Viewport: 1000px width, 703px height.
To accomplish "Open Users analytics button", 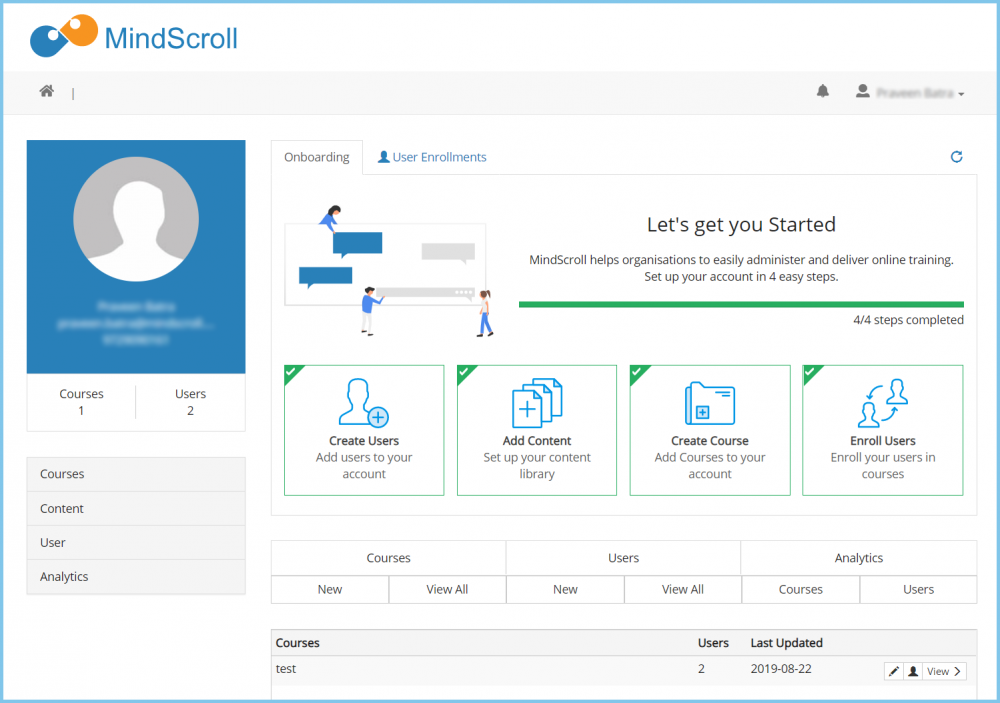I will tap(918, 589).
